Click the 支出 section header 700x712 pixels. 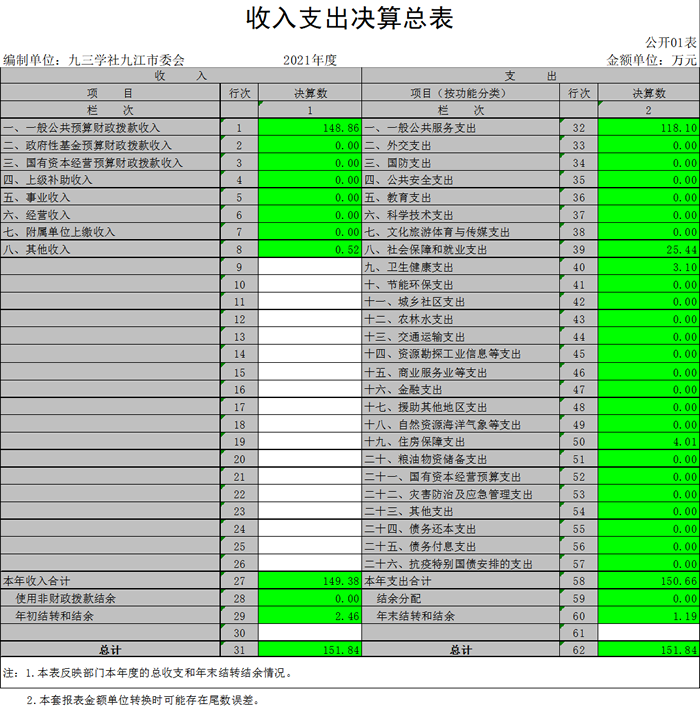click(x=530, y=76)
